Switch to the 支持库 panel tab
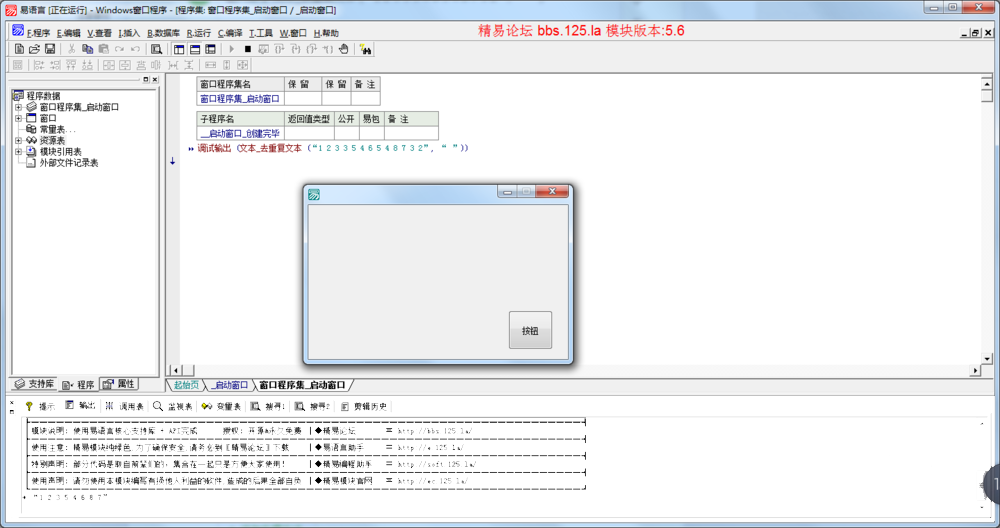1000x528 pixels. [34, 384]
